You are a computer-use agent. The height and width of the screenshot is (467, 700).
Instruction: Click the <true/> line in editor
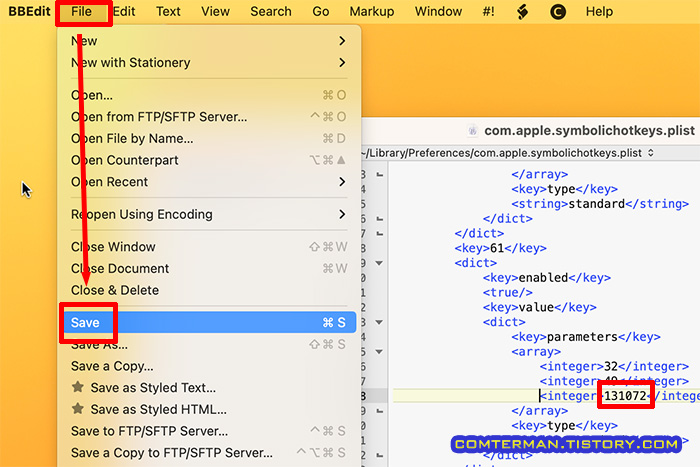pos(508,292)
